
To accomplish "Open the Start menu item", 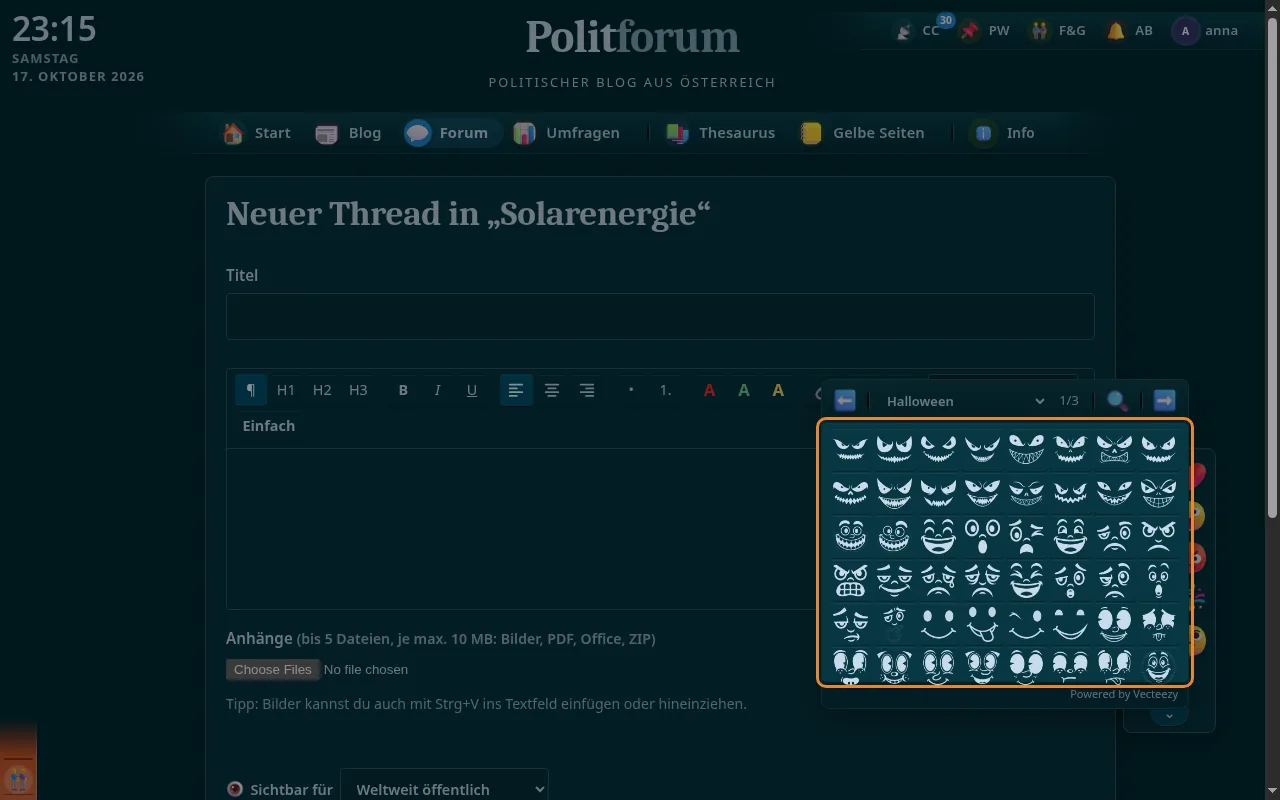I will pos(257,133).
